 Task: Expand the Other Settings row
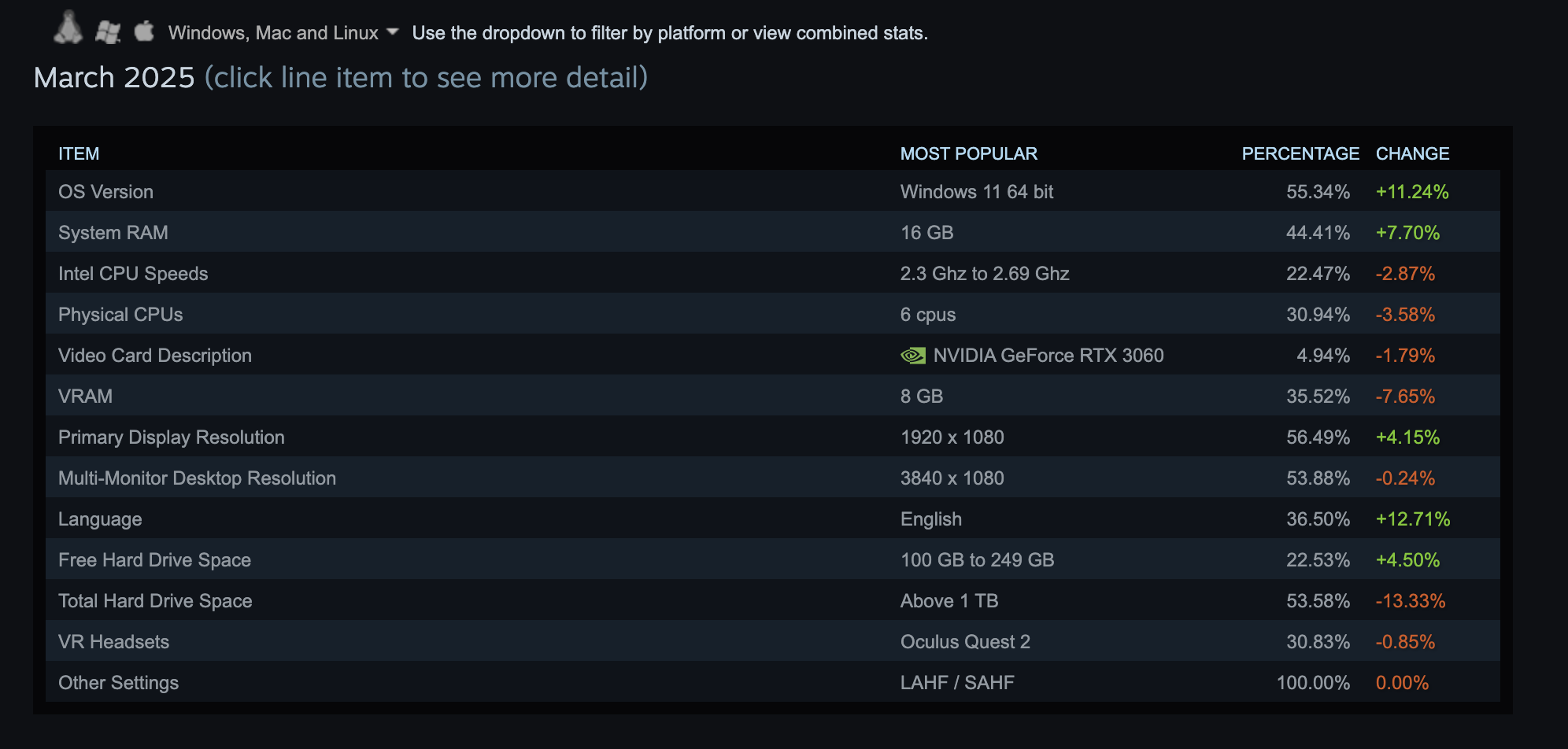(x=773, y=682)
